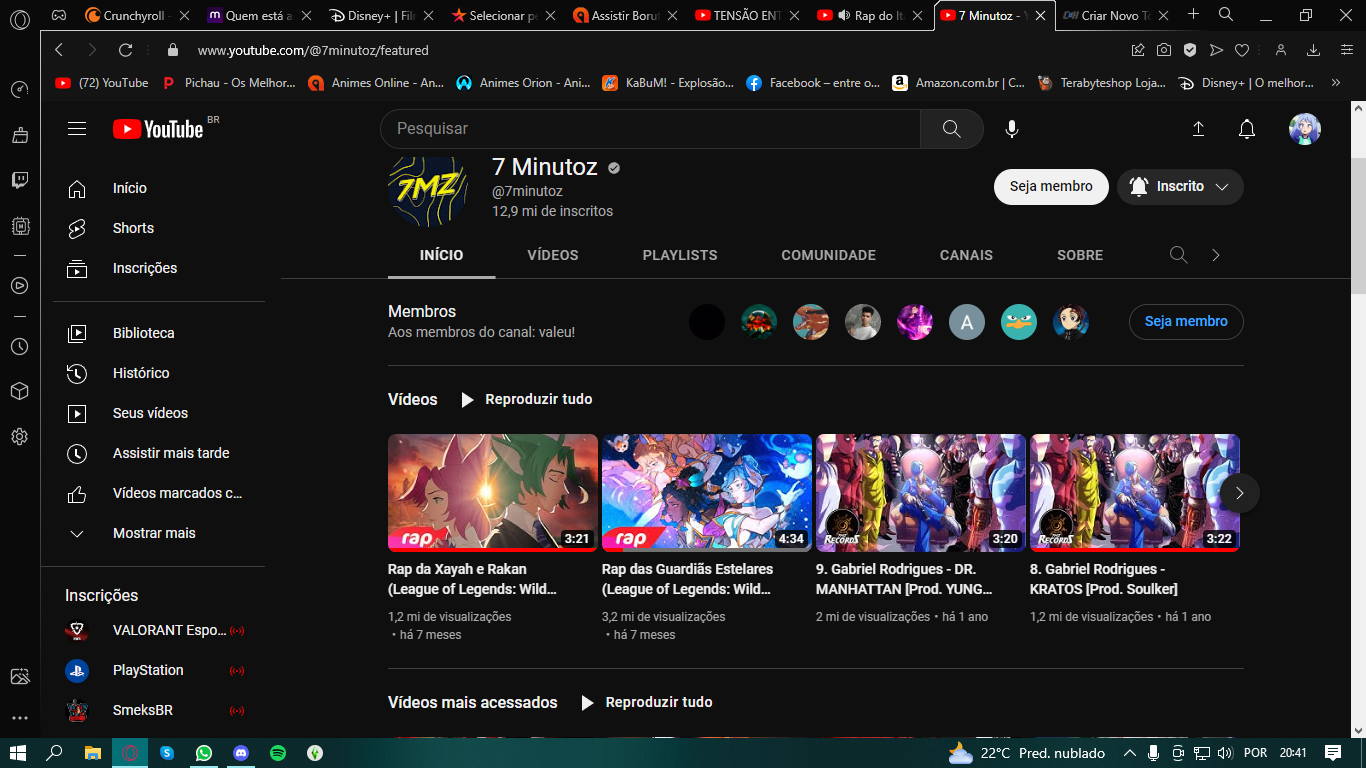The image size is (1366, 768).
Task: Open Opera sidebar player icon
Action: 19,285
